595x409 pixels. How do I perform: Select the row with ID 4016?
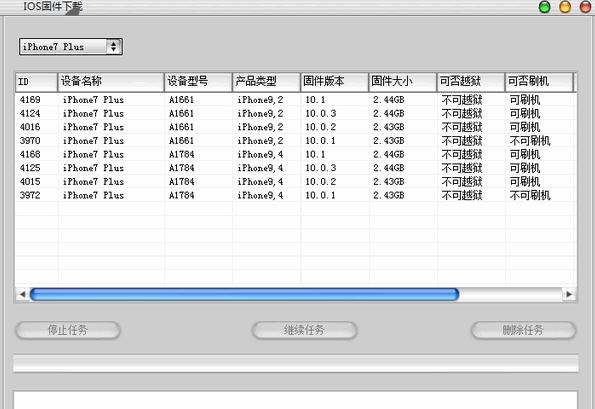(296, 127)
